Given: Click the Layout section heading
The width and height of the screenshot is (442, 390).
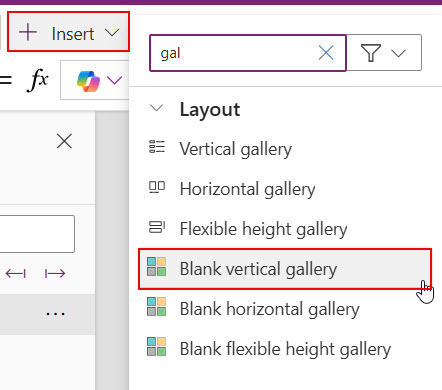Looking at the screenshot, I should [x=210, y=109].
